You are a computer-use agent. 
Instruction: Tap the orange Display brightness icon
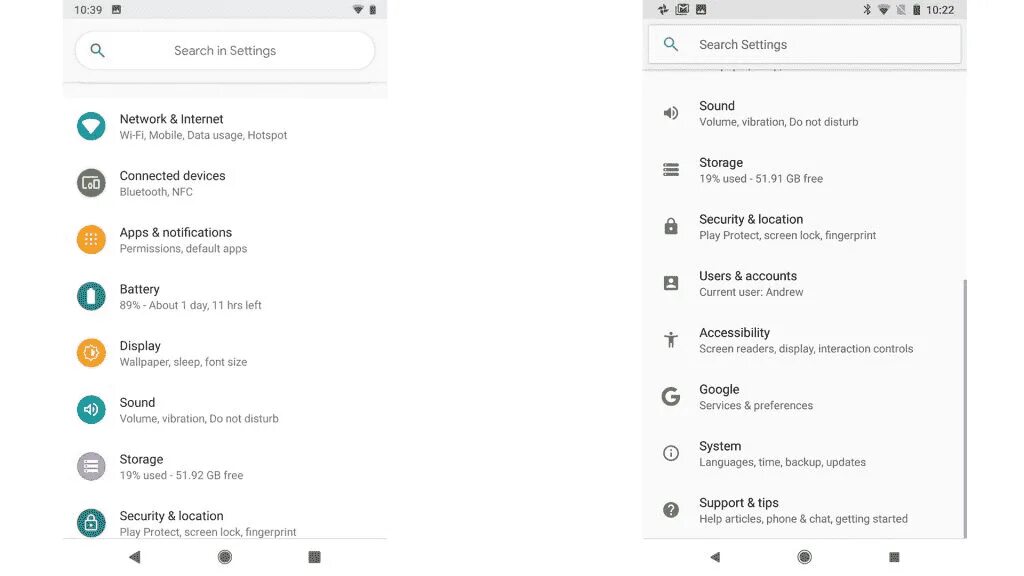(x=91, y=353)
